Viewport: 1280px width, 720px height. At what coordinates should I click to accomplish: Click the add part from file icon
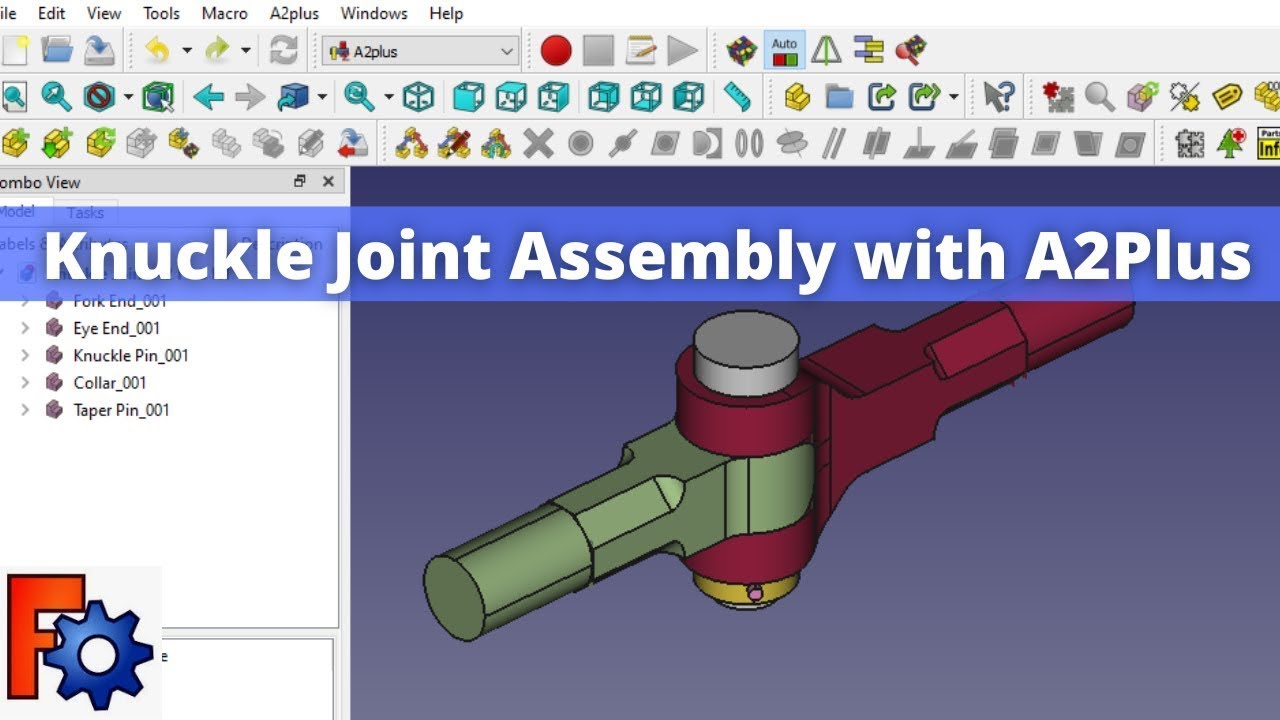click(x=14, y=143)
